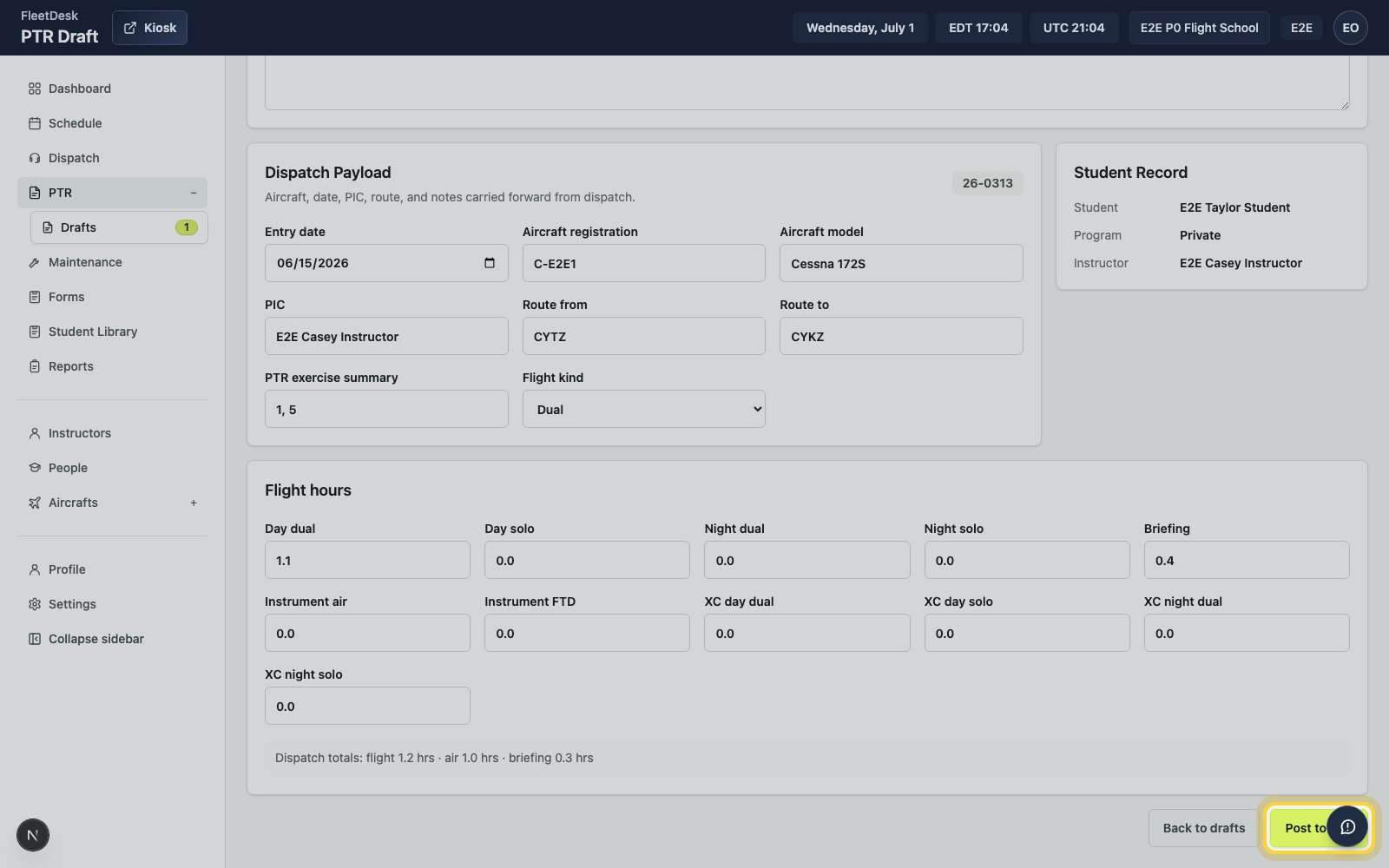
Task: Click the Reports clipboard icon
Action: pyautogui.click(x=35, y=366)
